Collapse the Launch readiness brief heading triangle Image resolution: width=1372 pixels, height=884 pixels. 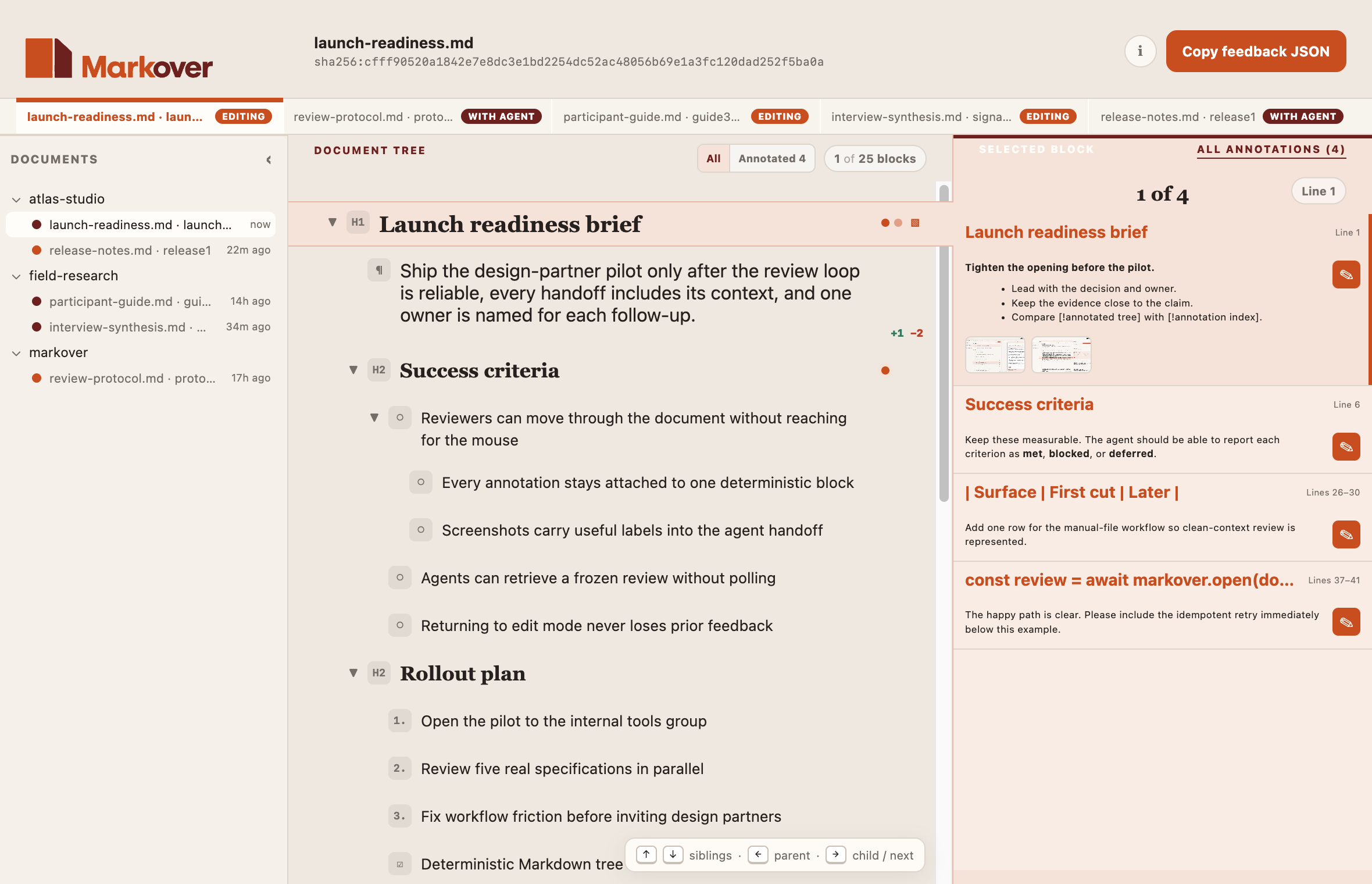point(333,222)
